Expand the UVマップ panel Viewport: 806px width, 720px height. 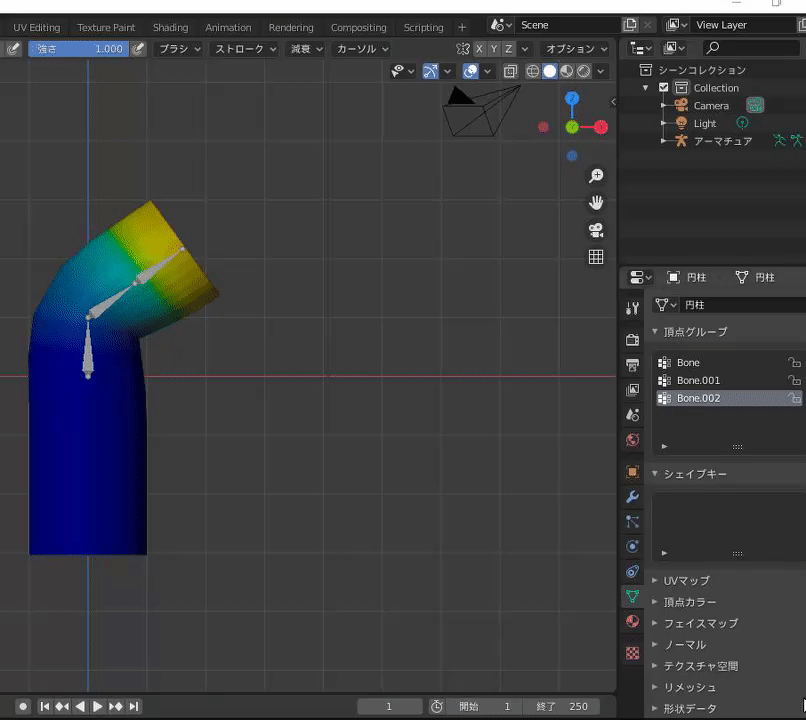[686, 581]
